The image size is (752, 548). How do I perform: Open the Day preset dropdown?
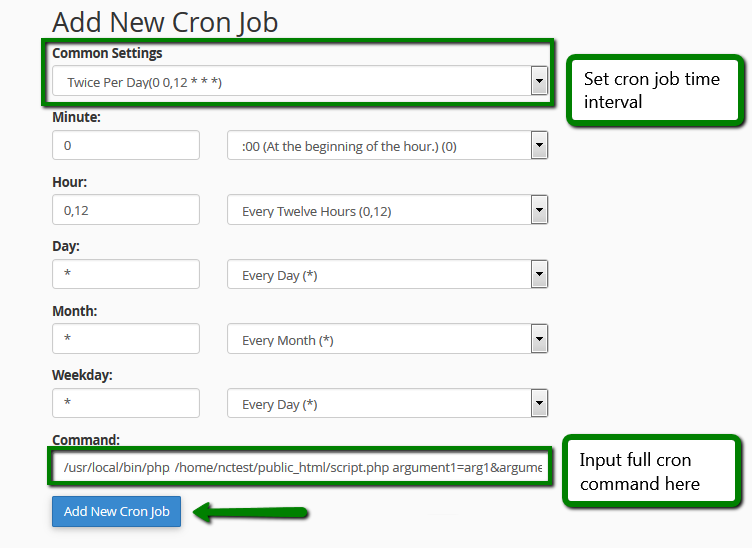(380, 275)
